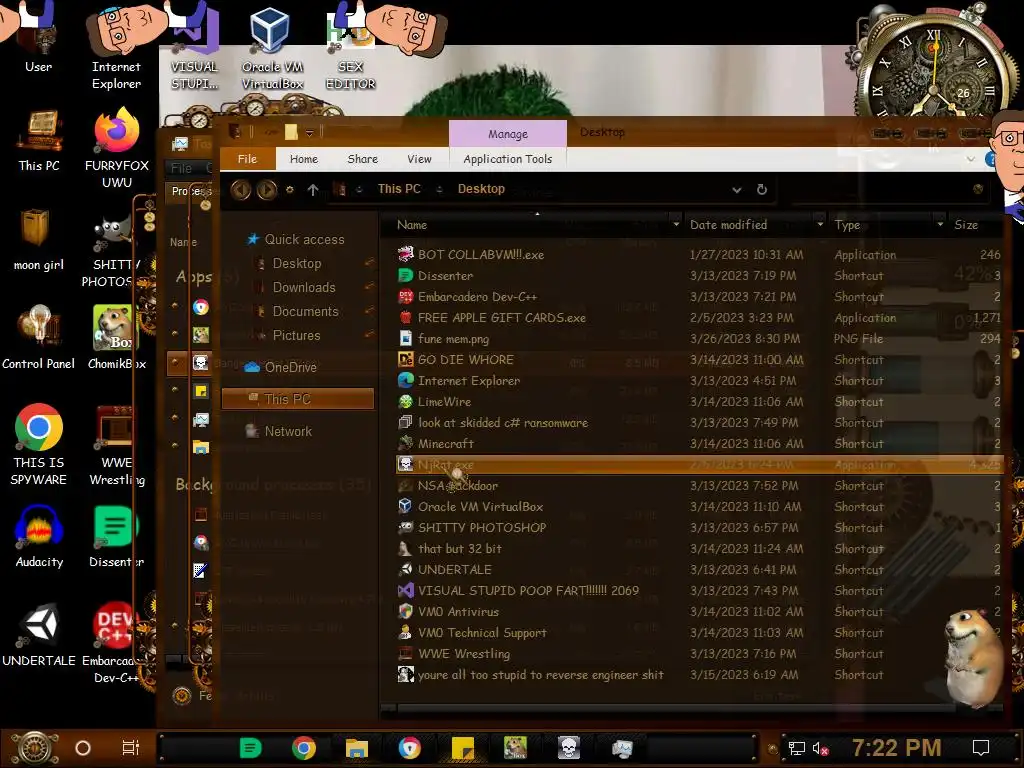The image size is (1024, 768).
Task: Click Desktop breadcrumb in address bar
Action: coord(481,189)
